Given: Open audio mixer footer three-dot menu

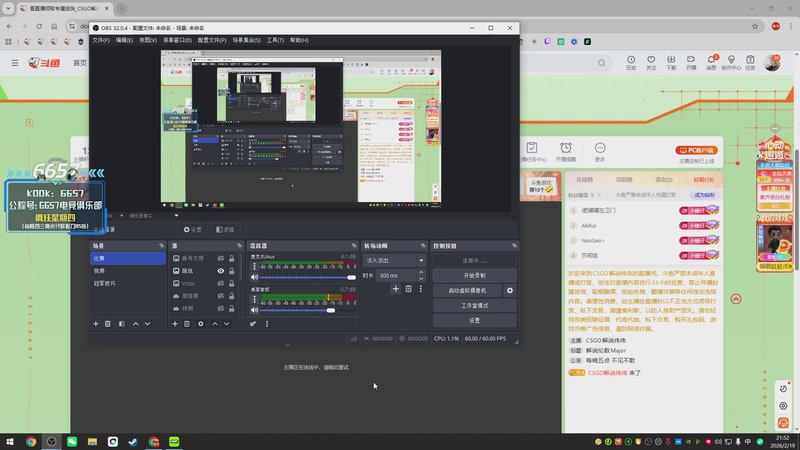Looking at the screenshot, I should (267, 324).
